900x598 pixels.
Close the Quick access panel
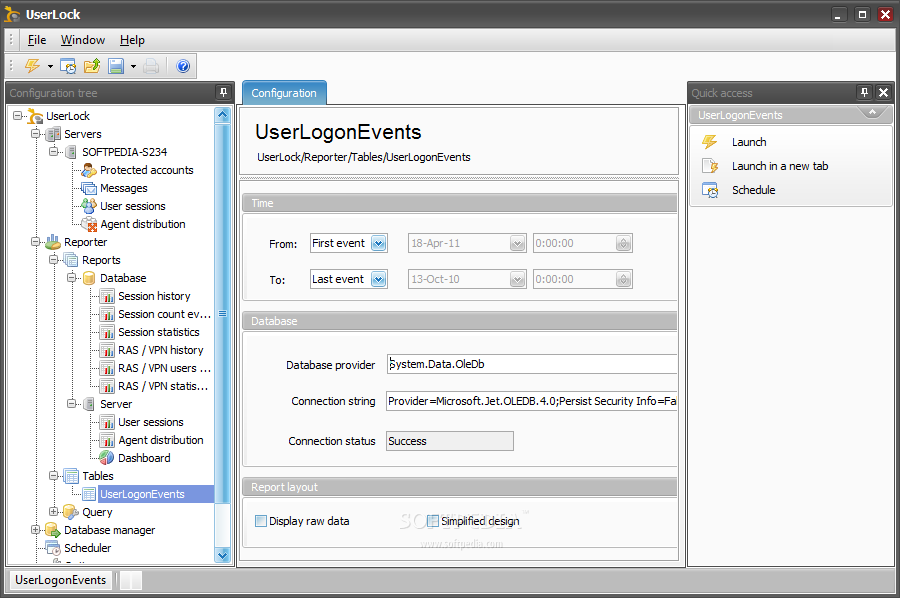click(x=883, y=92)
